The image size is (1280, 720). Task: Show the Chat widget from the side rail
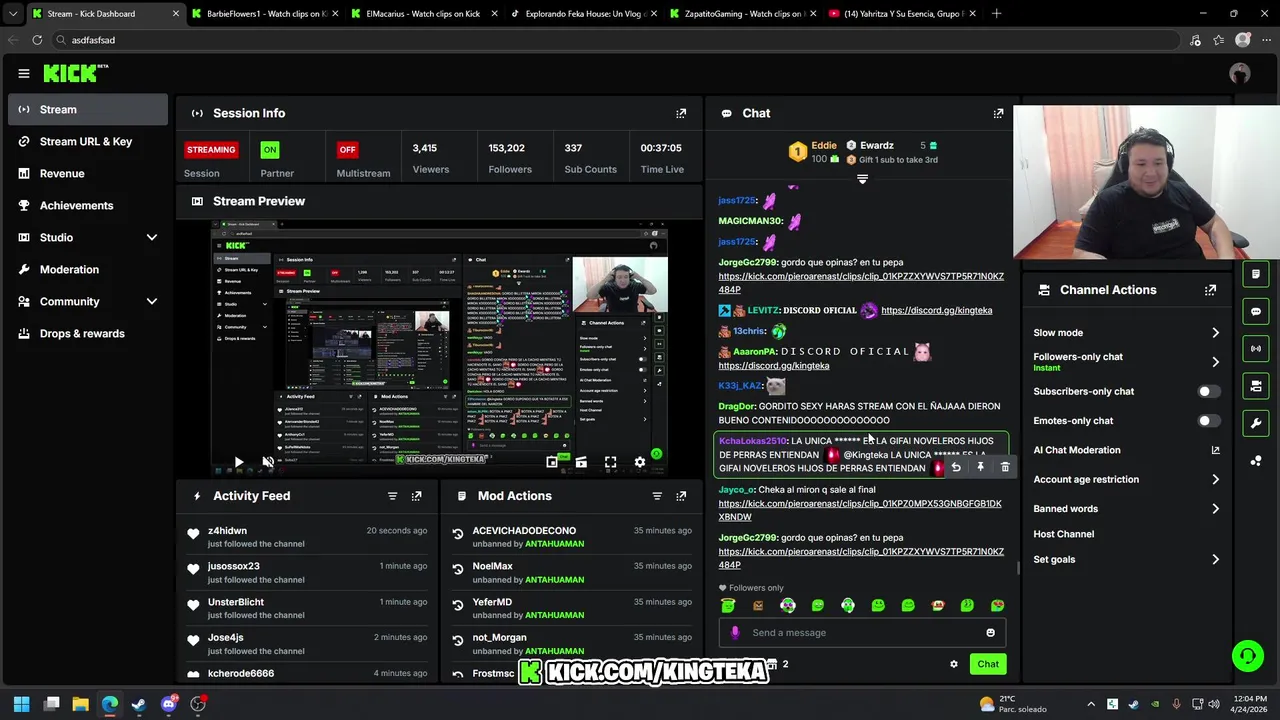[x=1256, y=311]
